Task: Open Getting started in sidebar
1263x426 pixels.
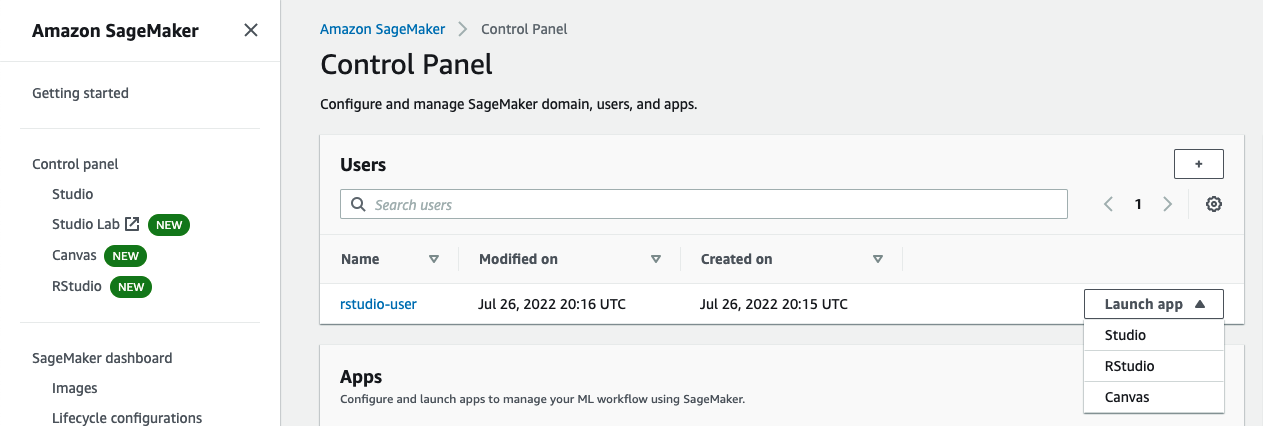Action: (x=80, y=93)
